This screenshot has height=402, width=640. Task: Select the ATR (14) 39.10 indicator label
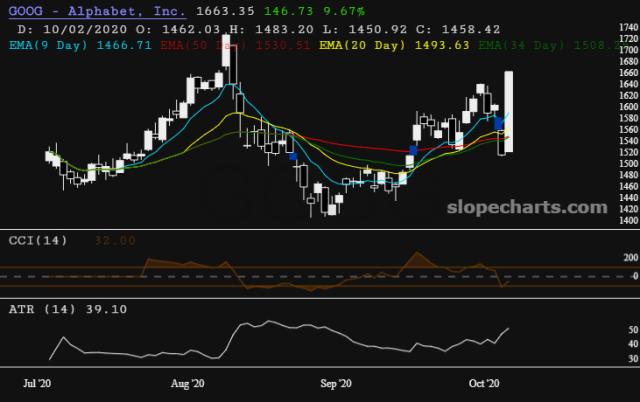[68, 309]
